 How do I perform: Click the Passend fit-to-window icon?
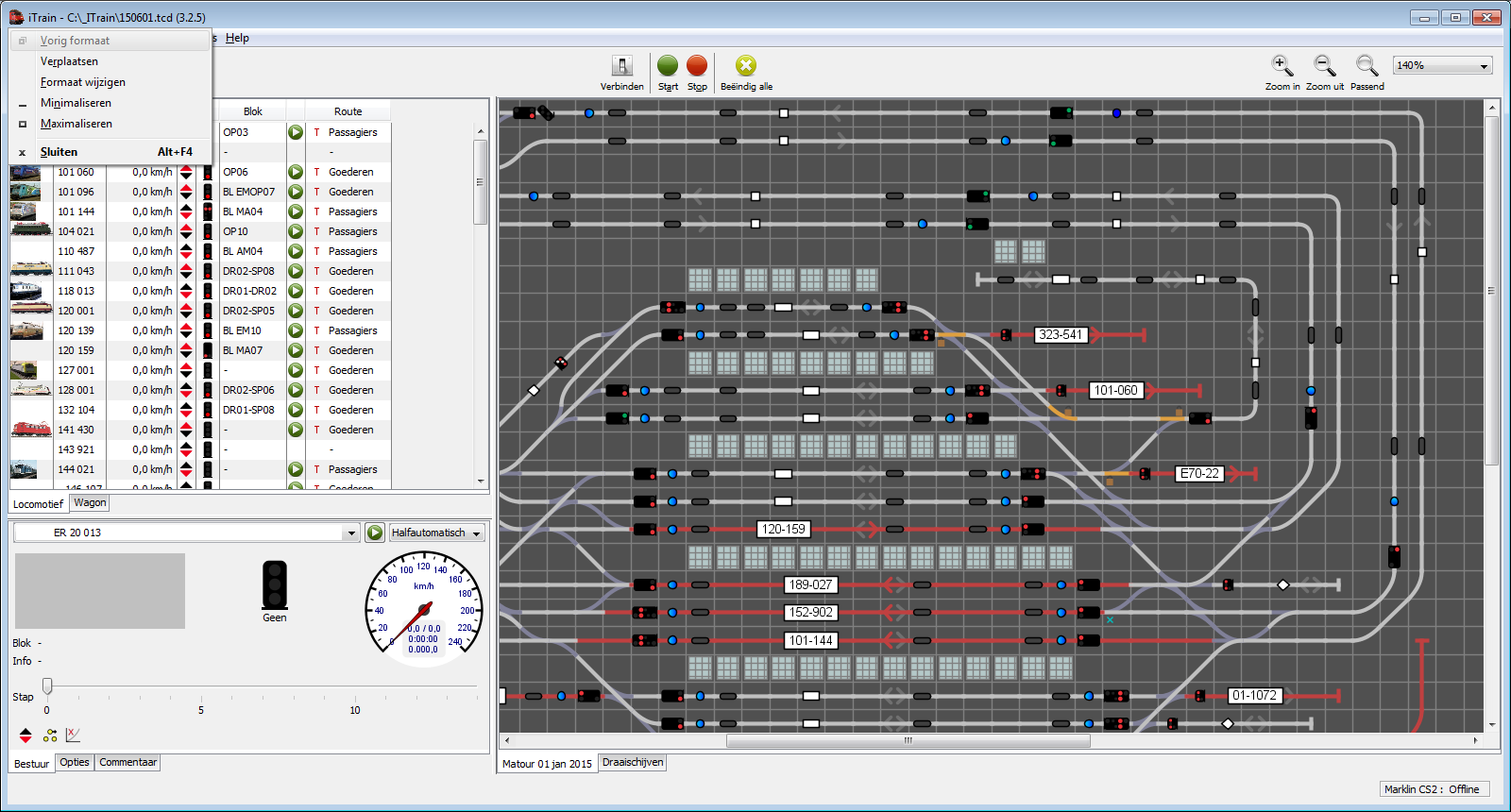pos(1367,65)
